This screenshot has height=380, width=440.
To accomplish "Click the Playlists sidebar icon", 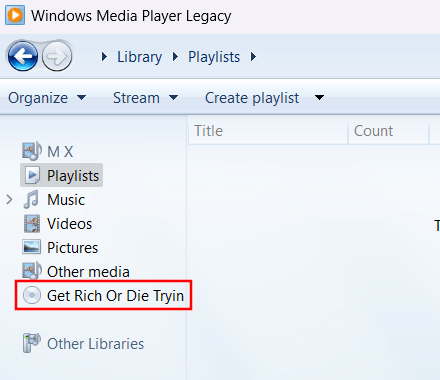I will click(32, 175).
